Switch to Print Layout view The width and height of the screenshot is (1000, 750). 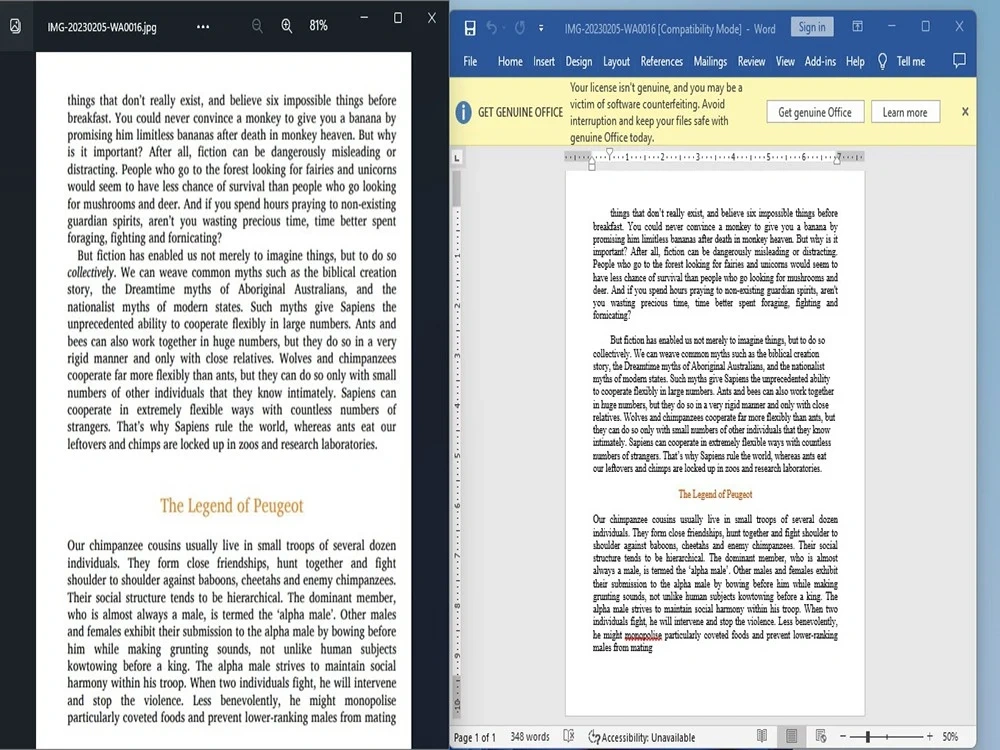pos(791,736)
